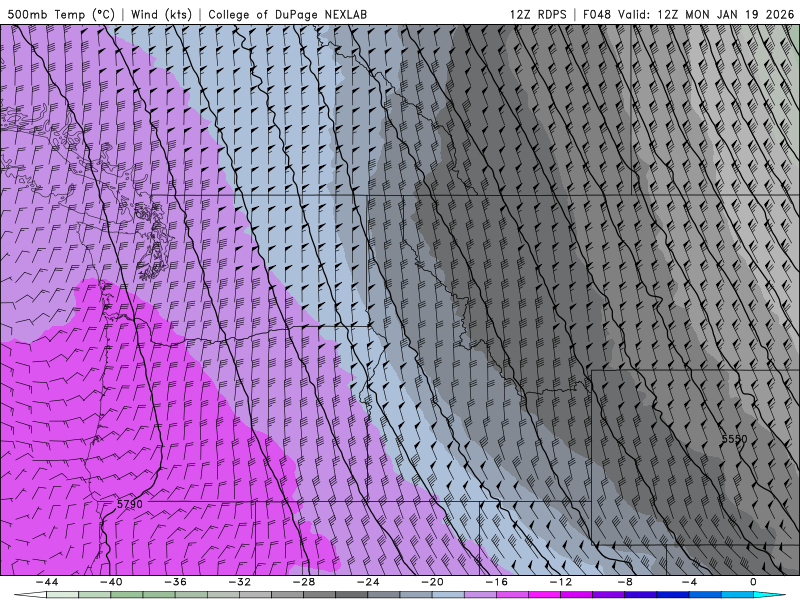
Task: Click the -32 colorbar tick label
Action: pyautogui.click(x=240, y=582)
